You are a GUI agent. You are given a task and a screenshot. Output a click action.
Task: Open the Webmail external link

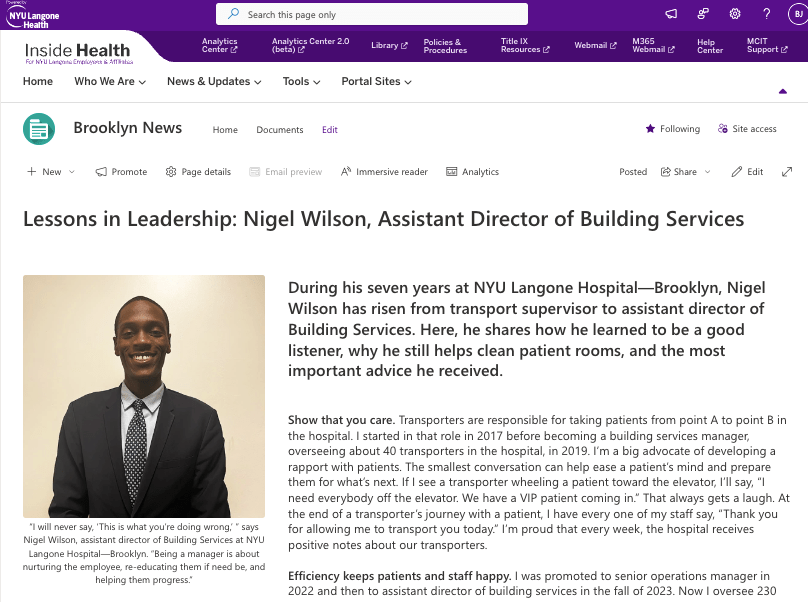click(595, 45)
